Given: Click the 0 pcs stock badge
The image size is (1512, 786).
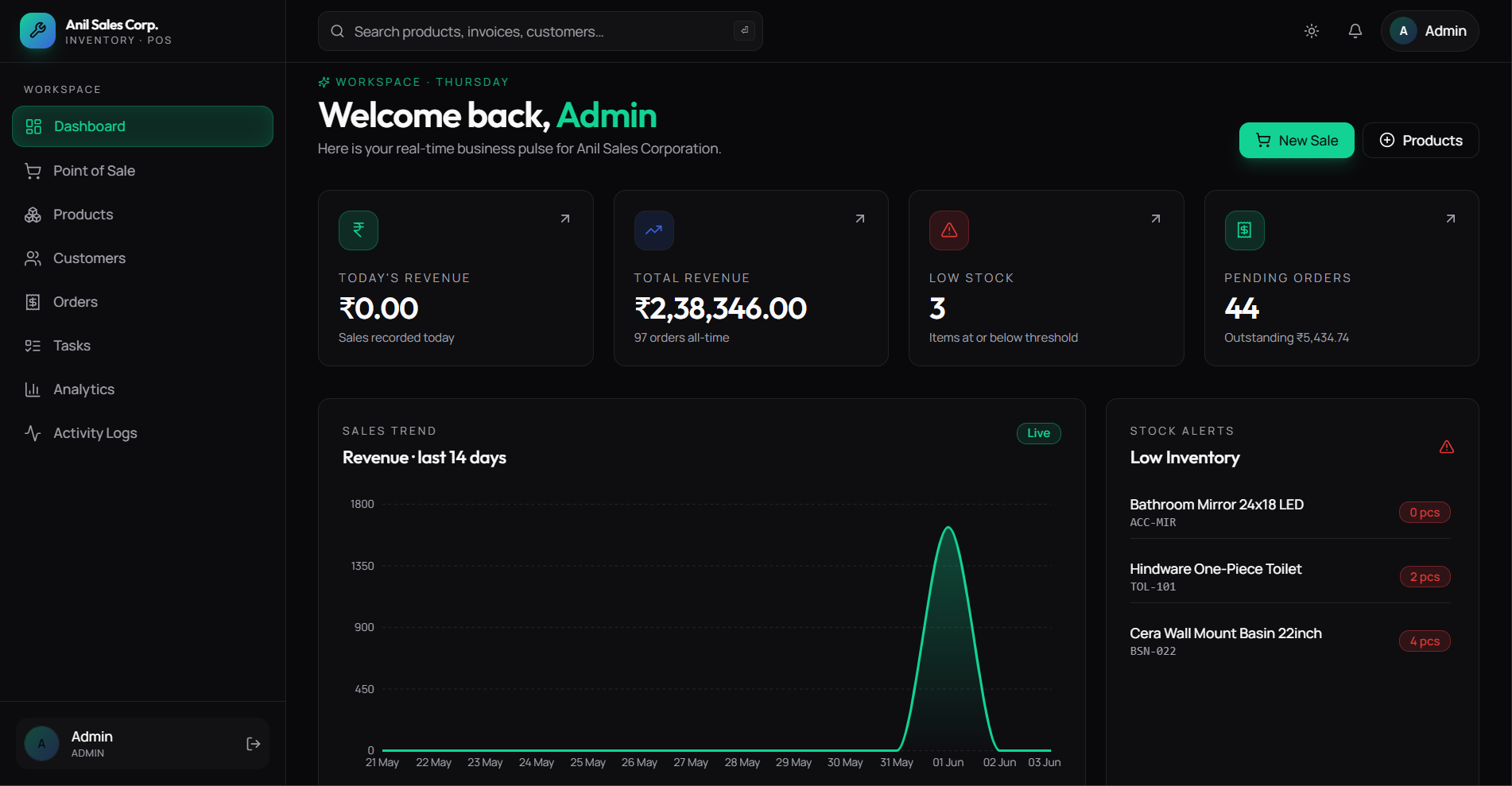Looking at the screenshot, I should click(1425, 513).
